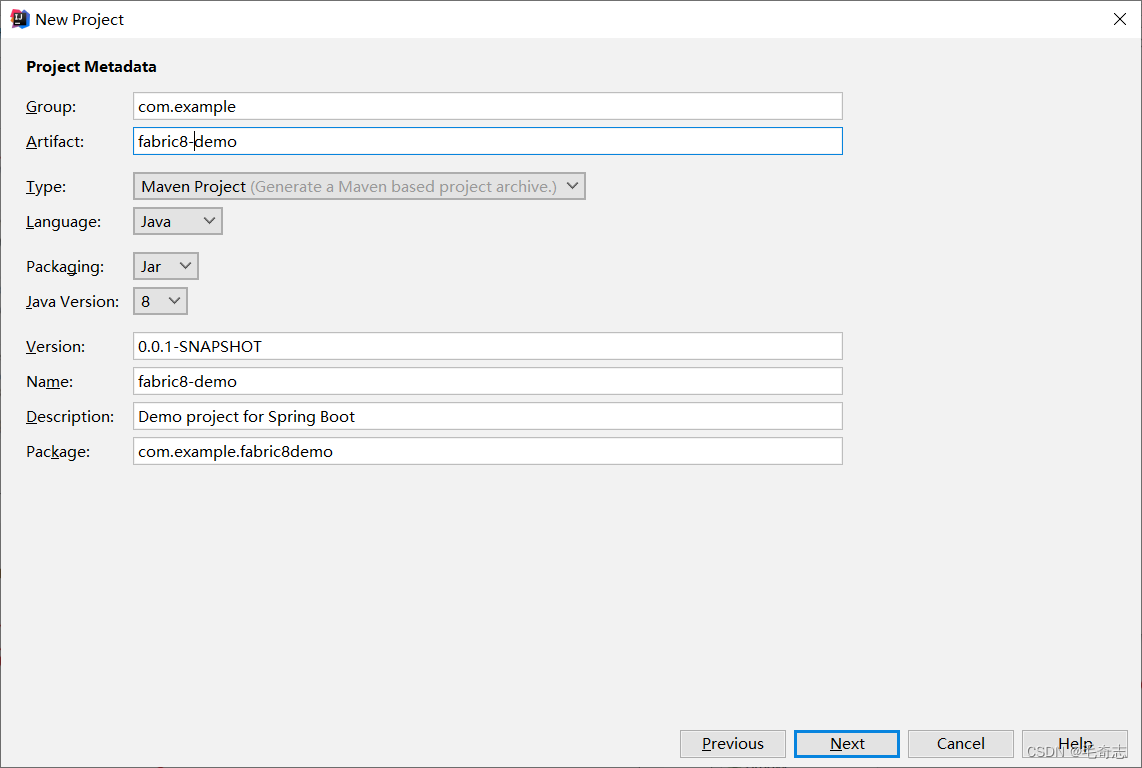The width and height of the screenshot is (1142, 768).
Task: Click the Packaging label
Action: coord(65,266)
